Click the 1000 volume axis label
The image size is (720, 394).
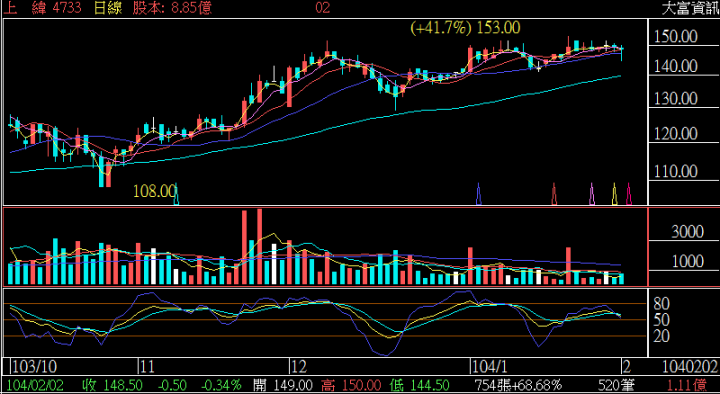(687, 261)
